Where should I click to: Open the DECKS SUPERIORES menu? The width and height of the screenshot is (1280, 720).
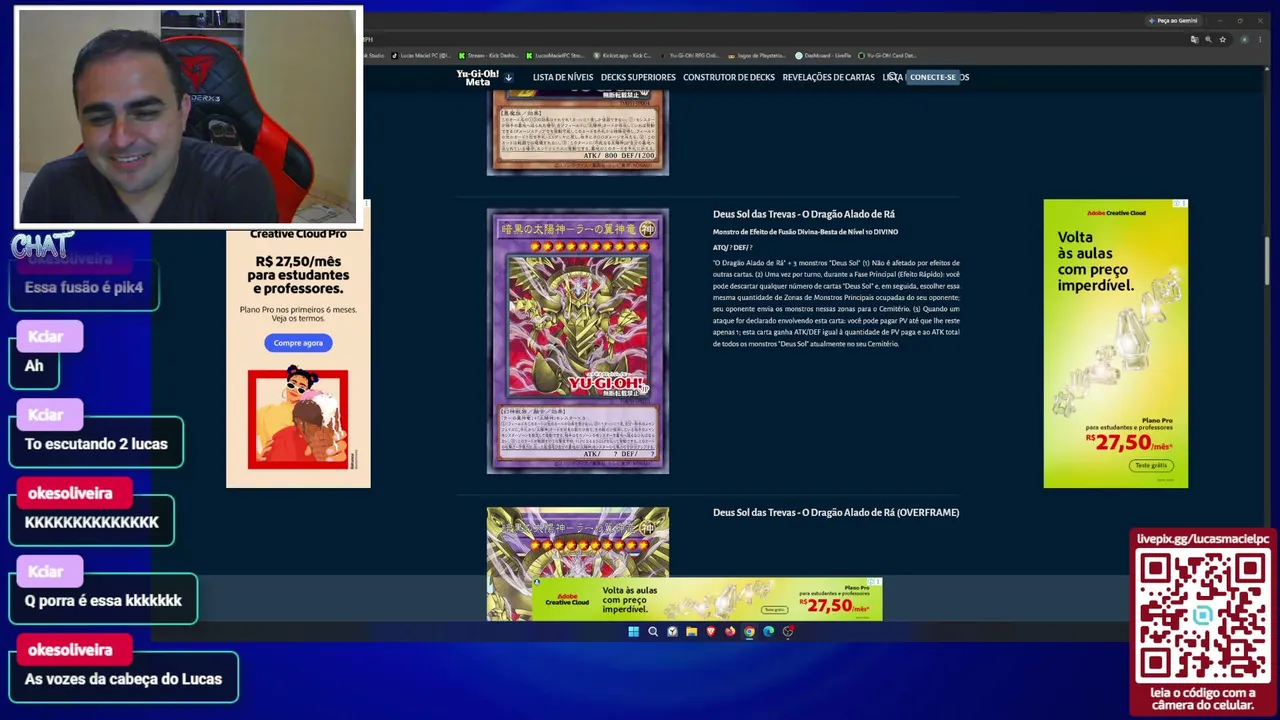[638, 77]
